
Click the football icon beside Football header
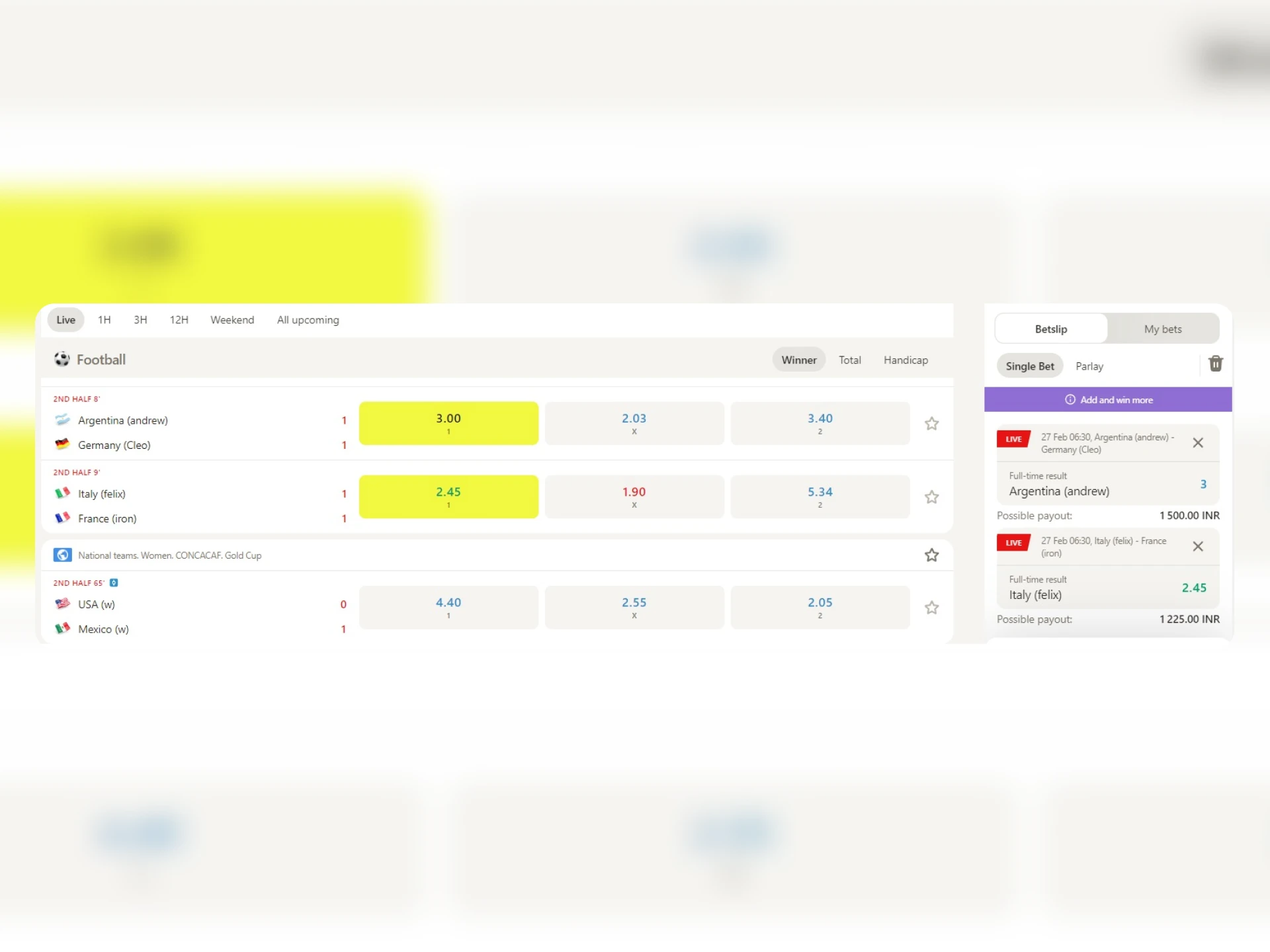[62, 360]
